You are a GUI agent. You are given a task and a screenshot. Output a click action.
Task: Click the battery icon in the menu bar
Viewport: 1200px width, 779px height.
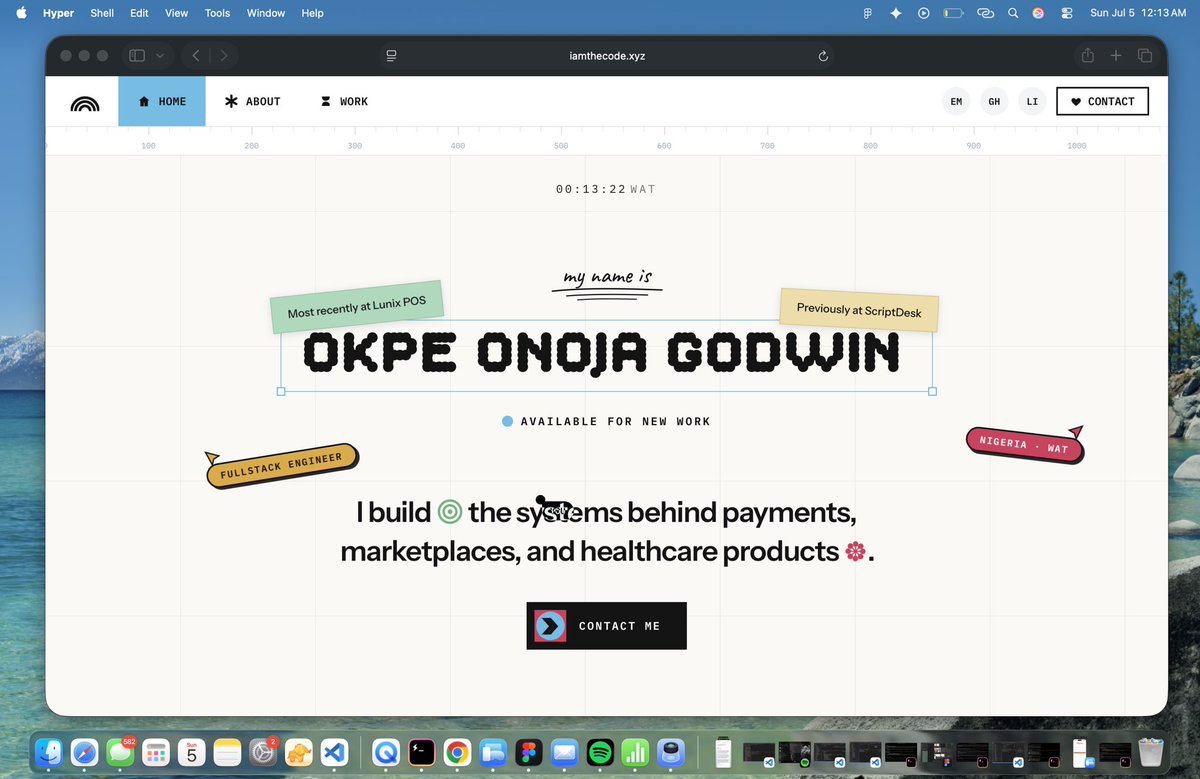953,13
